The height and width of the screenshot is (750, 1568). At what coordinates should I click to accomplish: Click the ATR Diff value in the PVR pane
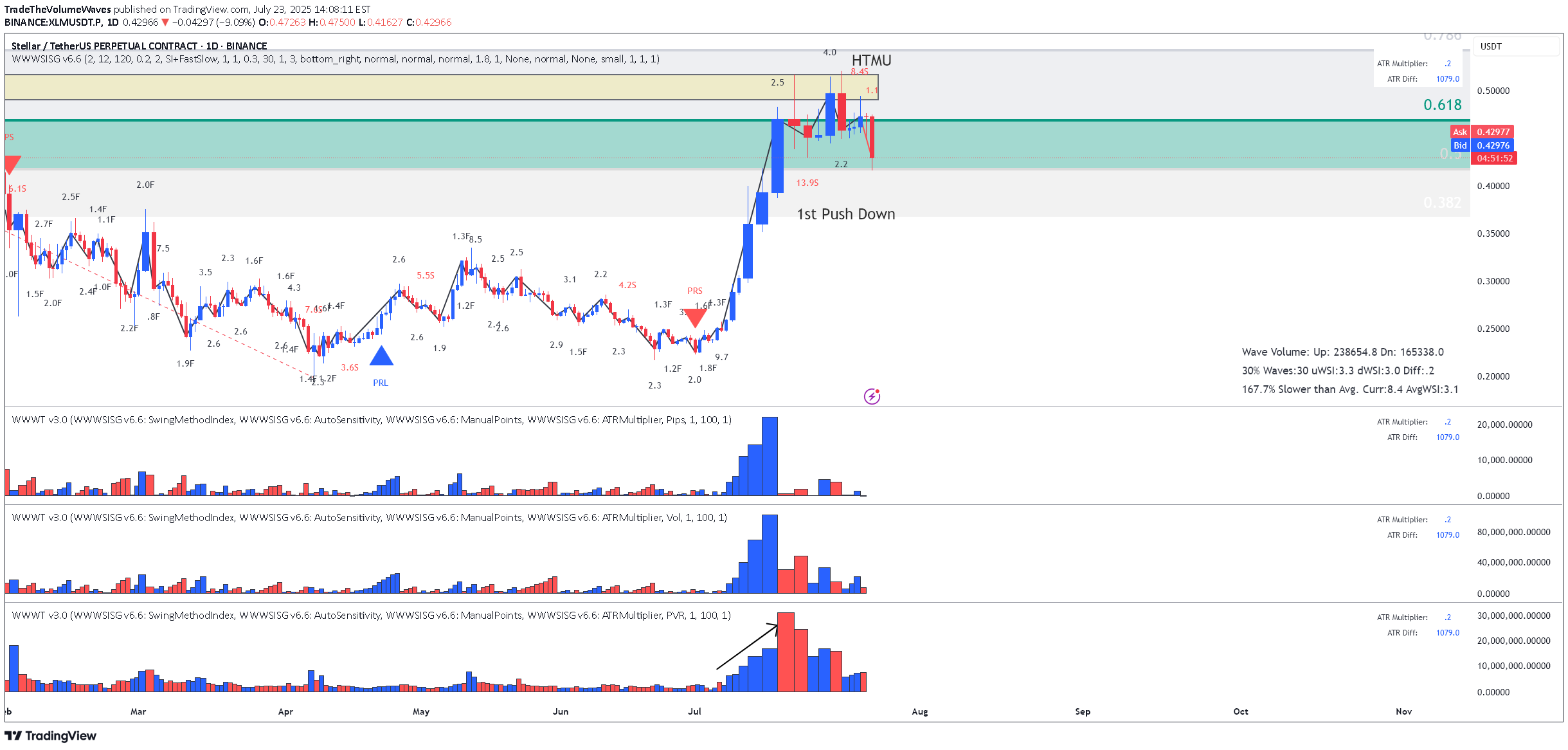point(1447,633)
